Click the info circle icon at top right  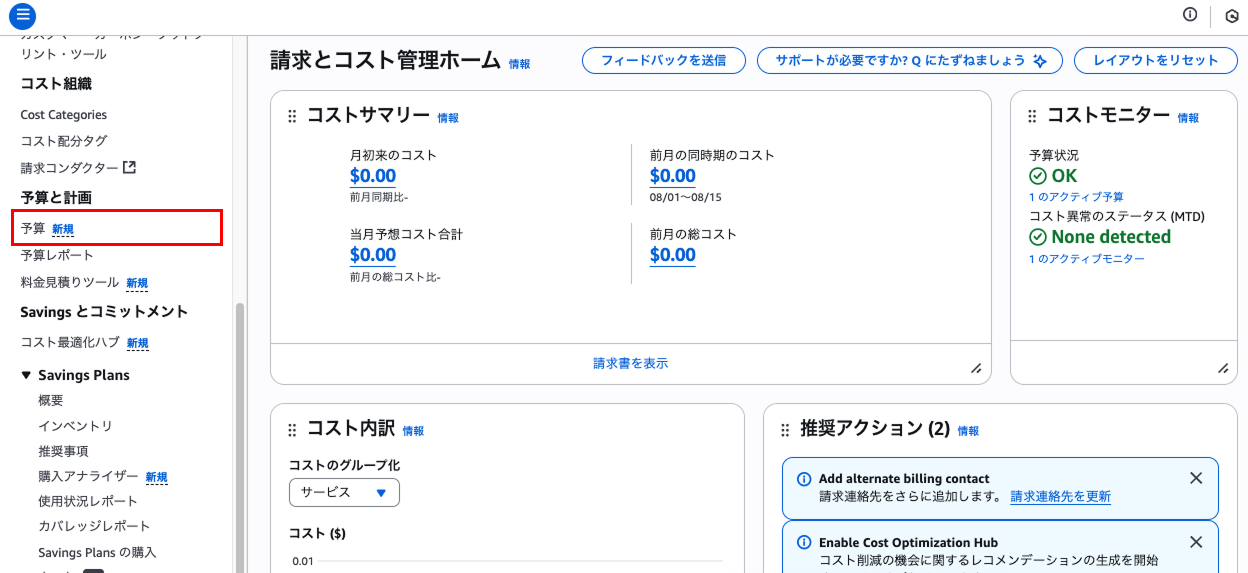pyautogui.click(x=1190, y=14)
